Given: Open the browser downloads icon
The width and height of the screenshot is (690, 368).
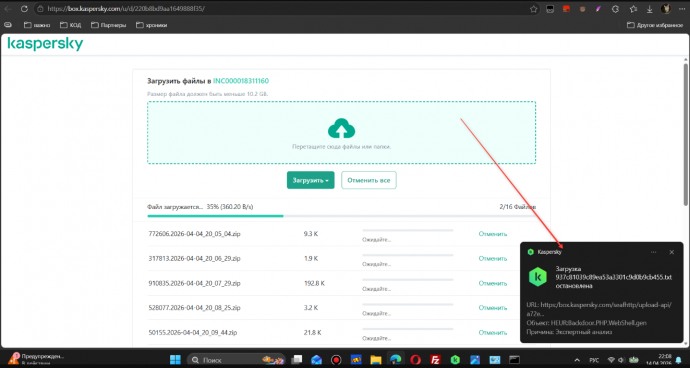Looking at the screenshot, I should pos(650,9).
